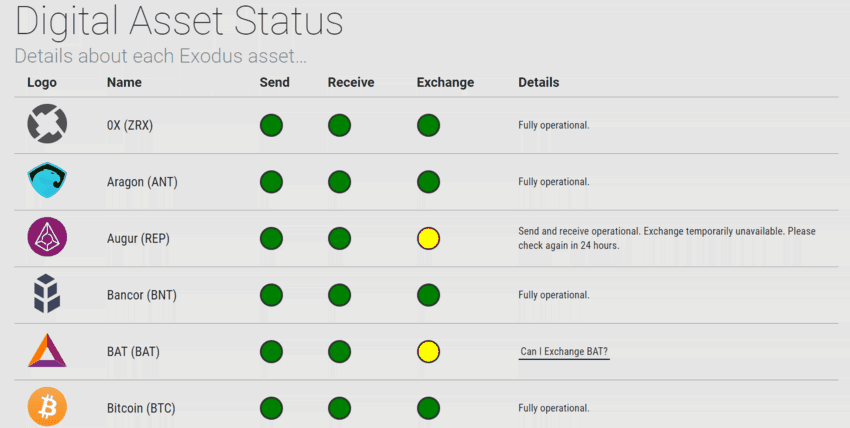Select the Augur (REP) name text
The image size is (850, 428).
(x=140, y=239)
